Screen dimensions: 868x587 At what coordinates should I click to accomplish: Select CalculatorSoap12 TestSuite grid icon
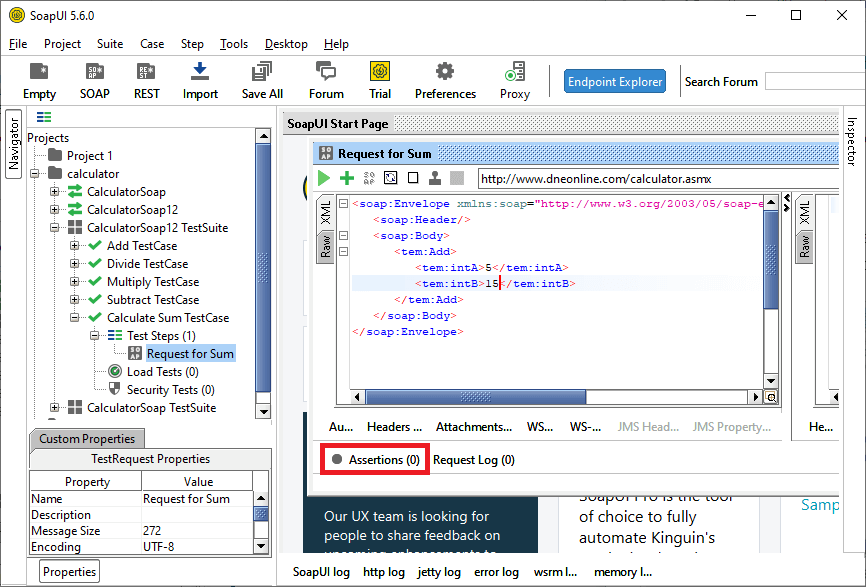(x=75, y=228)
